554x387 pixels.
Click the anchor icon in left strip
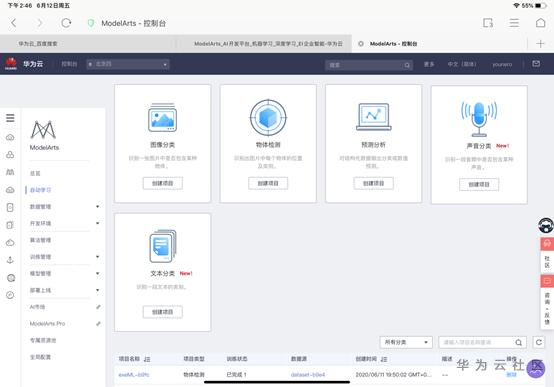(x=10, y=260)
